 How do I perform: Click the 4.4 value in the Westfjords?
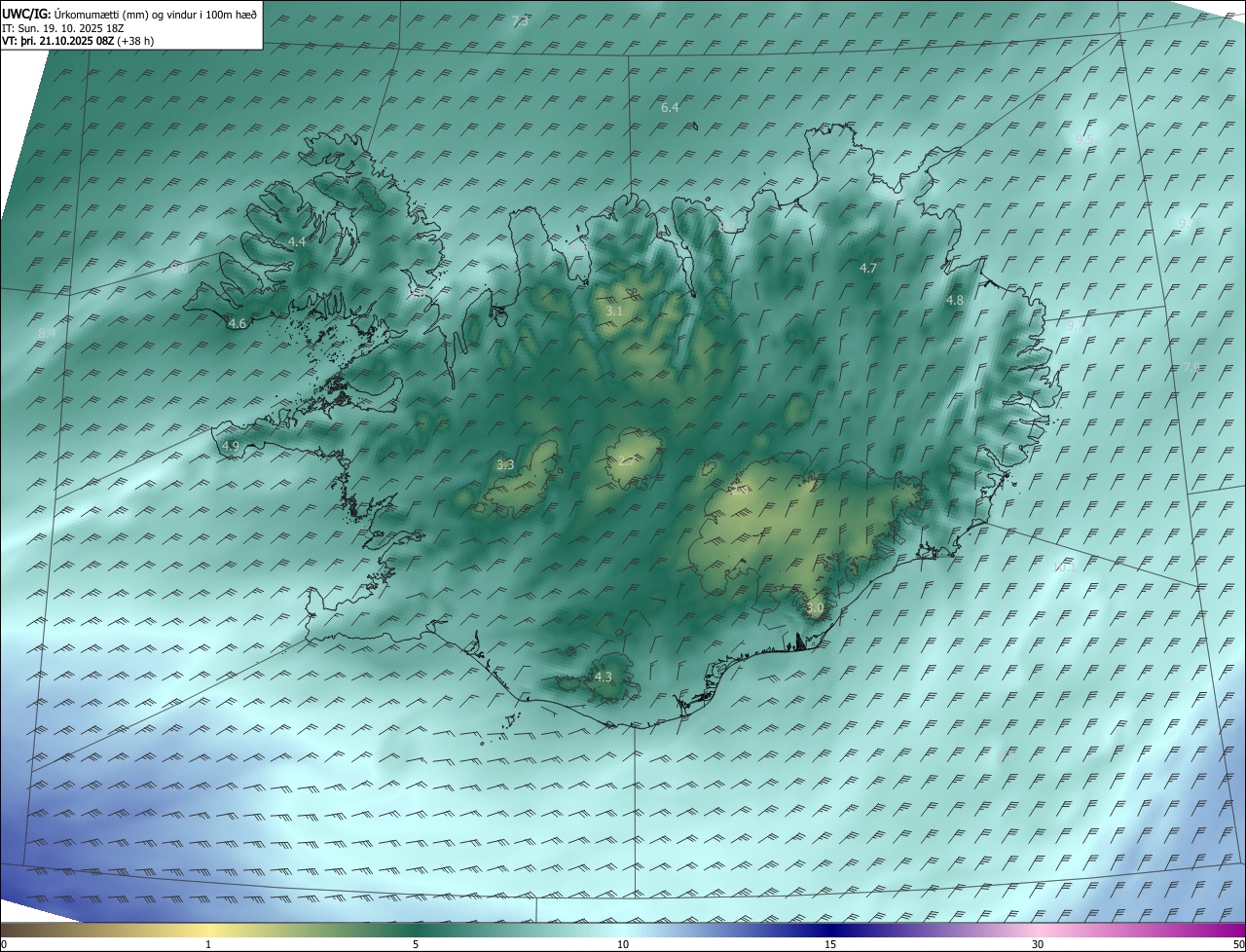[x=297, y=241]
